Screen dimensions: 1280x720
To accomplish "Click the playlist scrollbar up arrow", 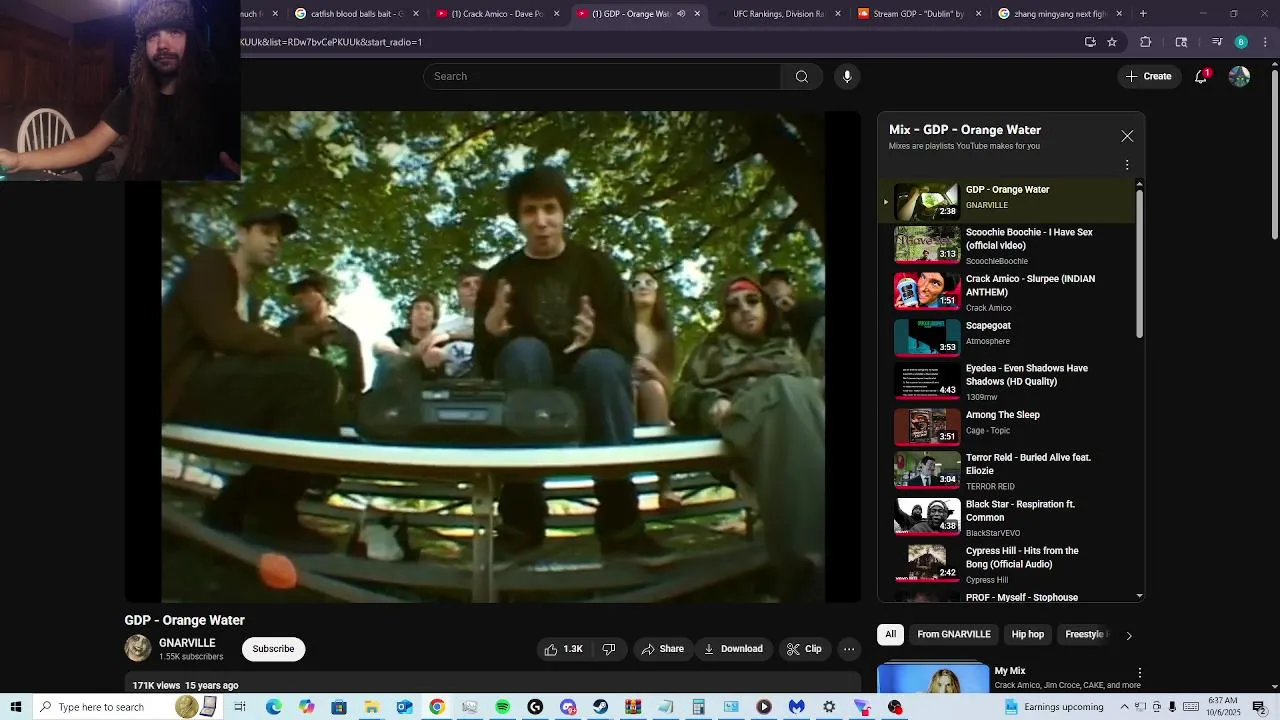I will [x=1139, y=184].
